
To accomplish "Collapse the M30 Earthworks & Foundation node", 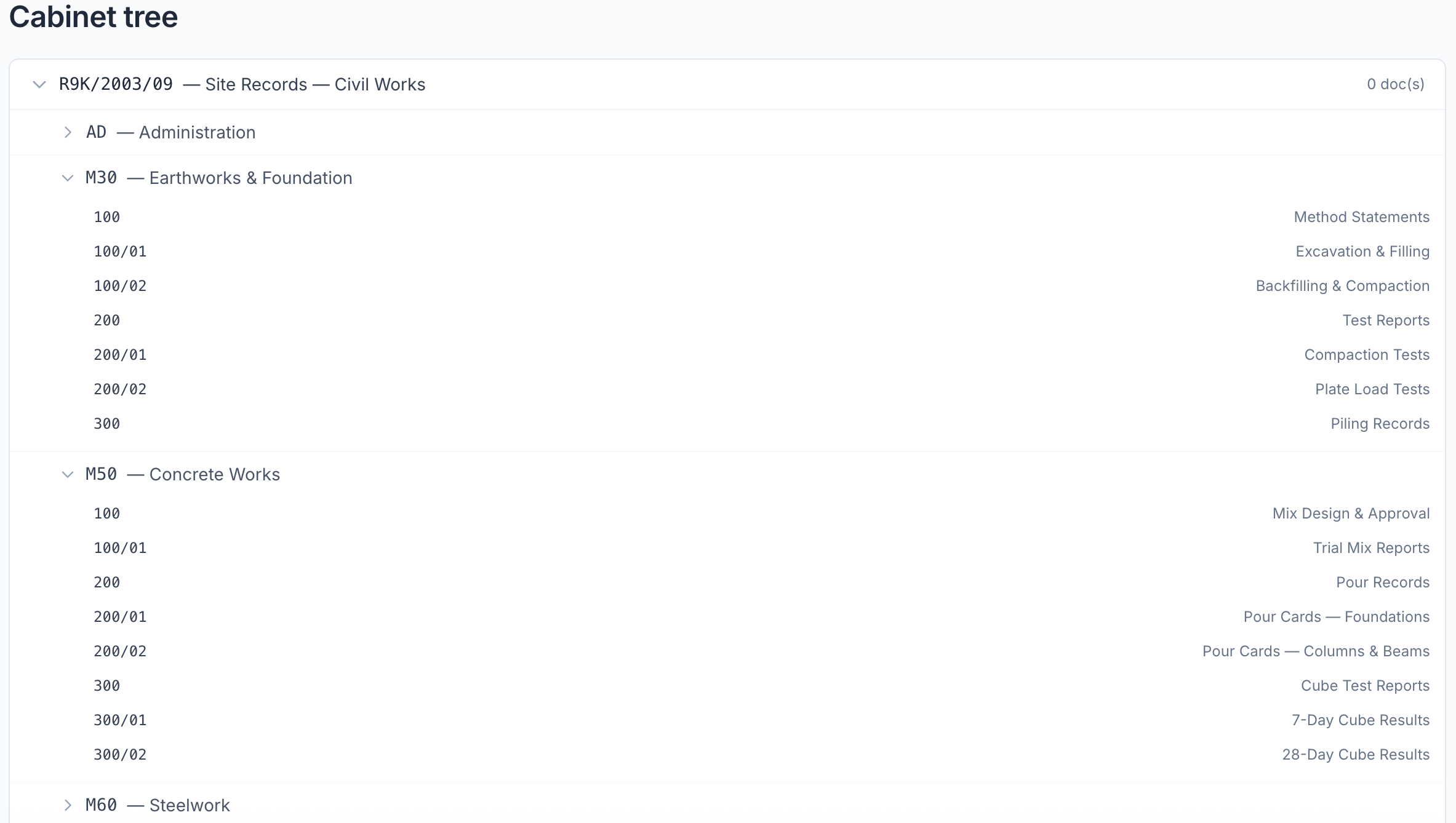I will (x=68, y=178).
